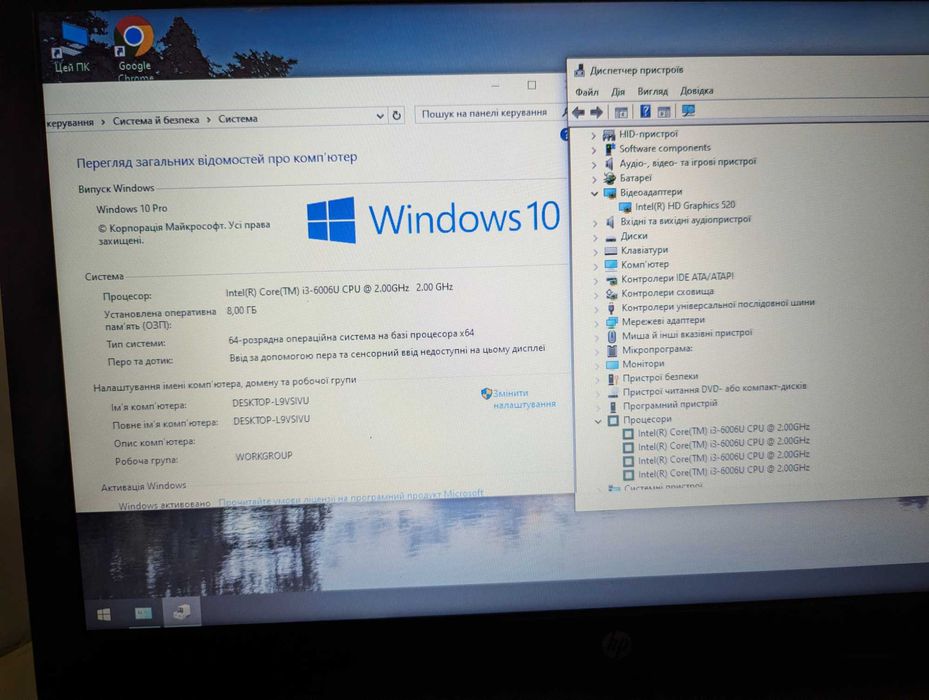Screen dimensions: 929x700
Task: Click the blue Help toolbar icon in Device Manager
Action: pyautogui.click(x=646, y=111)
